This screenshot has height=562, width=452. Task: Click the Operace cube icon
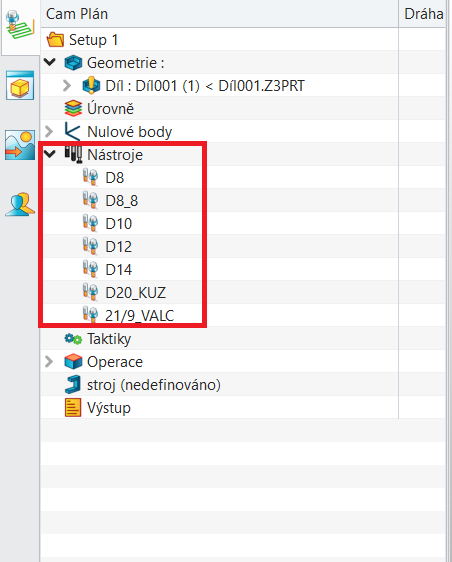pos(73,362)
